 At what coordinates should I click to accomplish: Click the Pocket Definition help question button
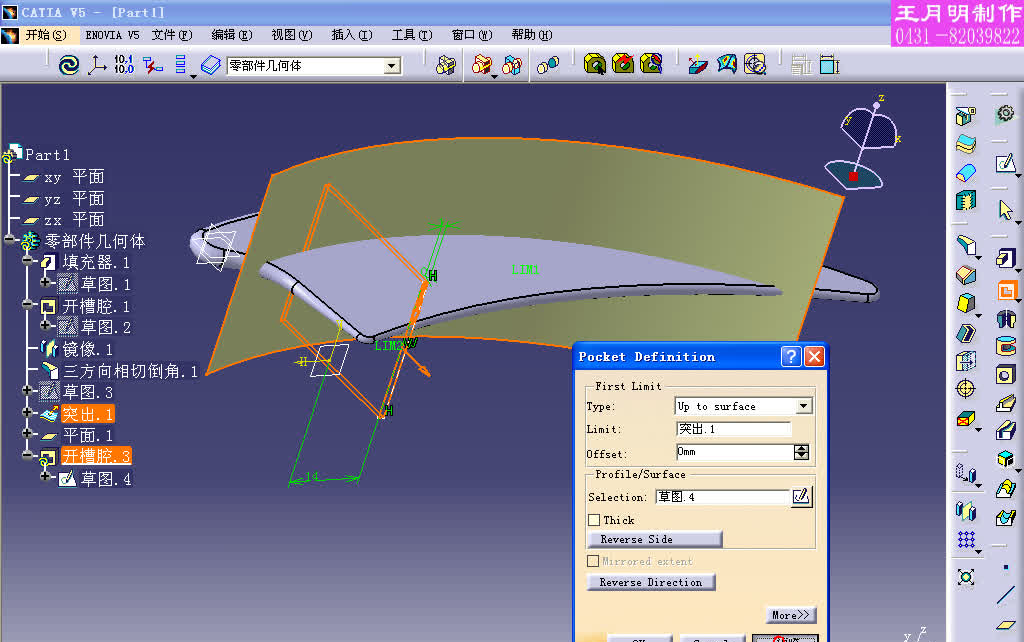791,356
